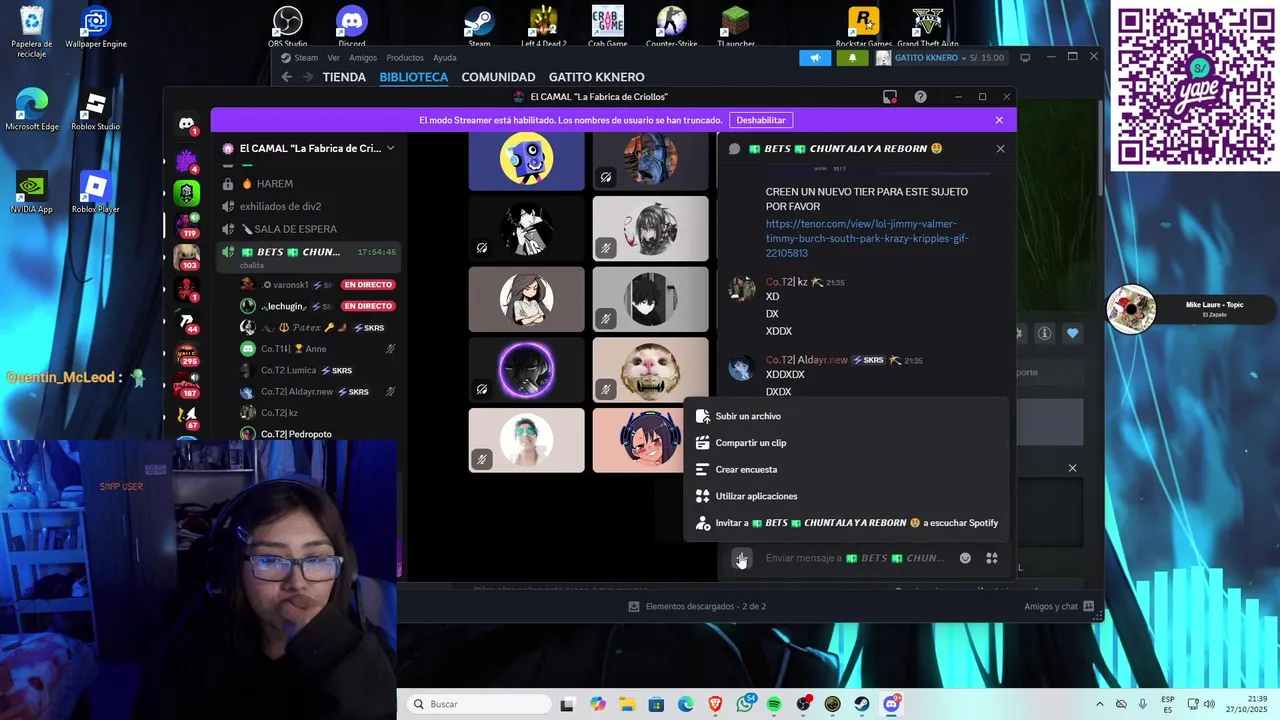
Task: Click the EN DIRECTO badge next to varonsk1
Action: click(367, 285)
